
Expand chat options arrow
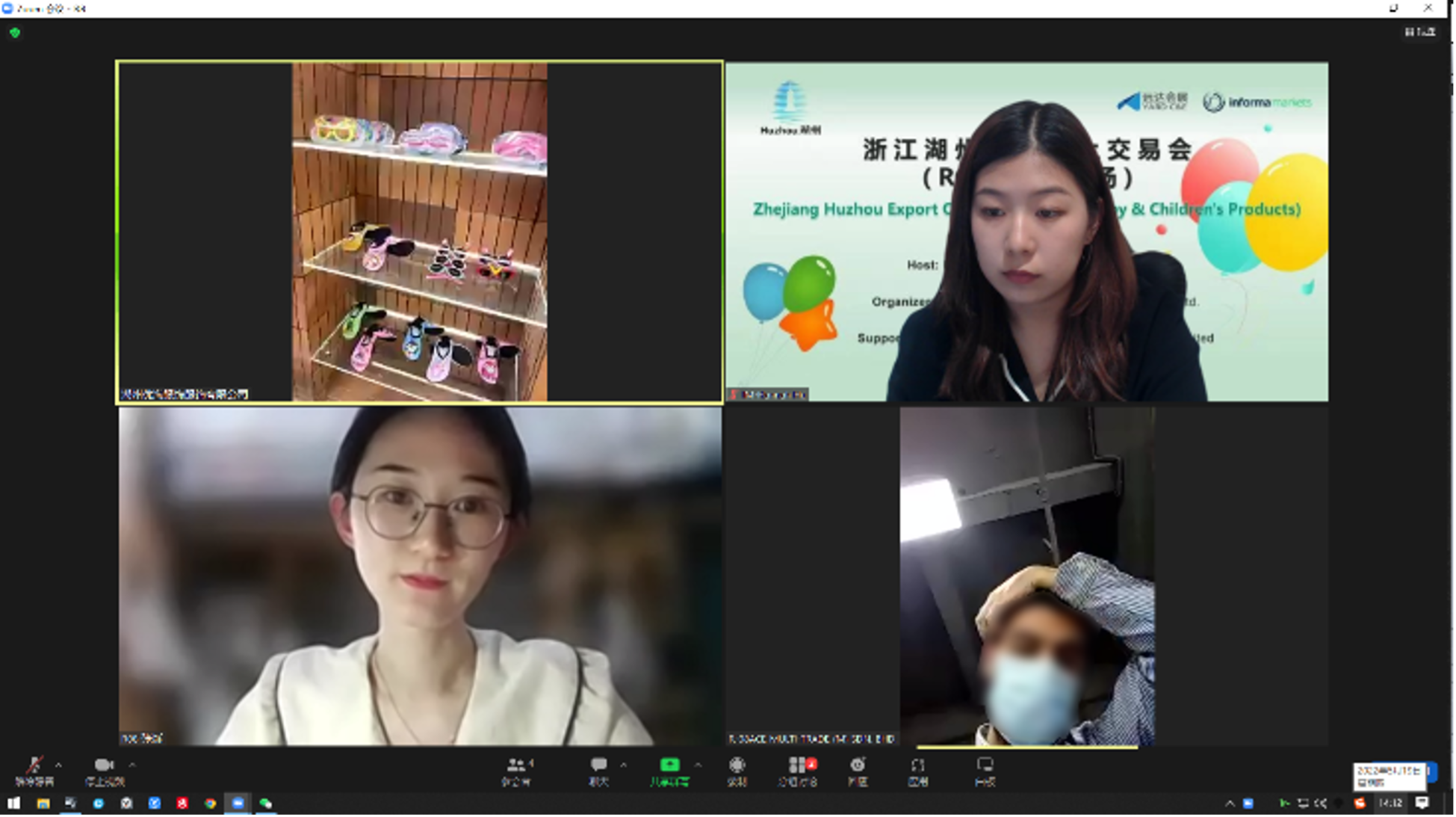tap(623, 765)
